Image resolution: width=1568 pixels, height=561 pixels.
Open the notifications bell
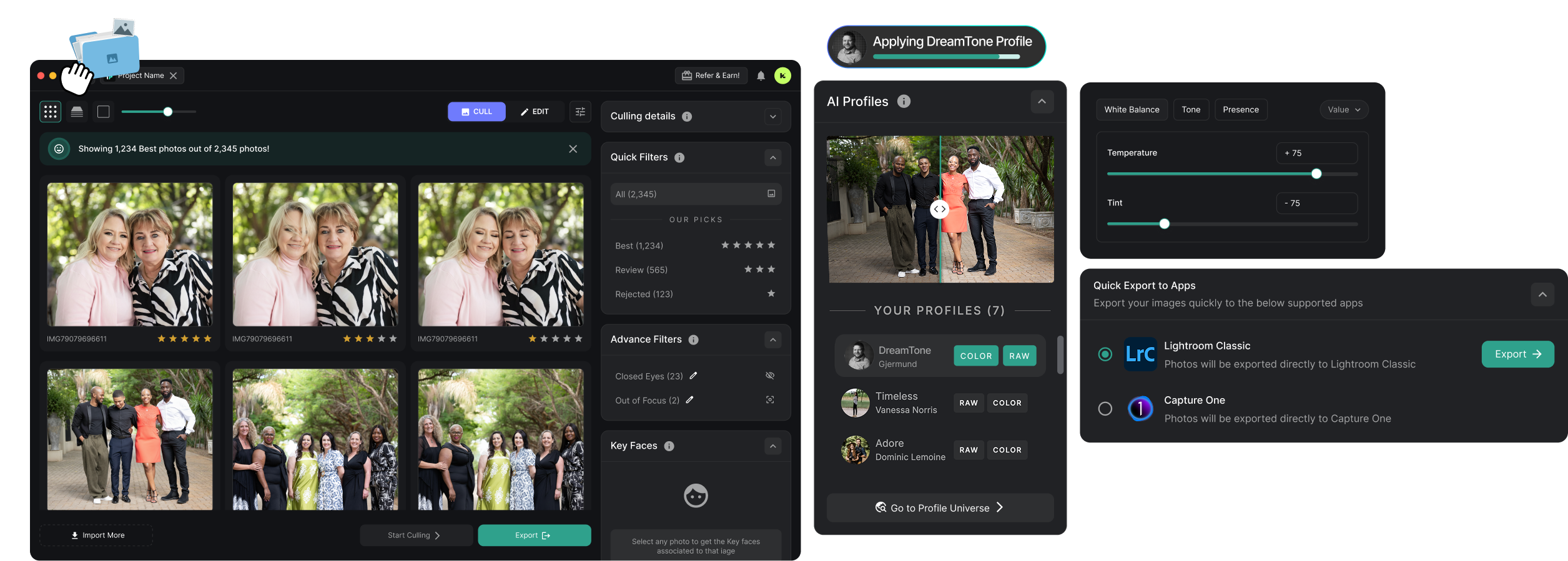click(761, 76)
